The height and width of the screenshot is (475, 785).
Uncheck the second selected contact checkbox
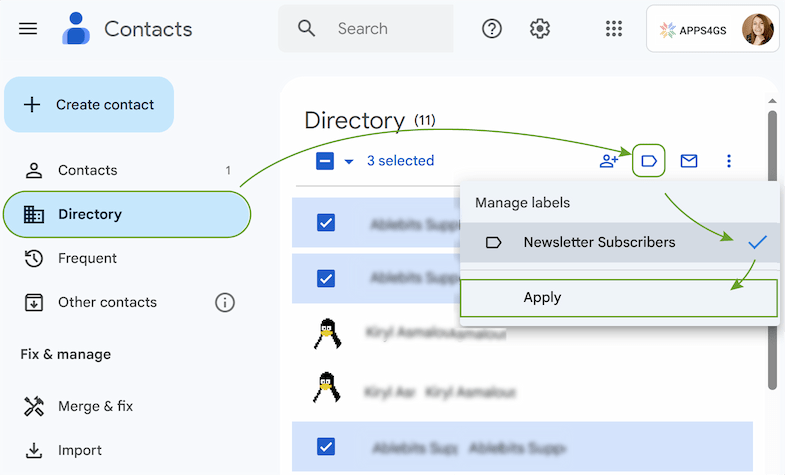click(x=326, y=278)
